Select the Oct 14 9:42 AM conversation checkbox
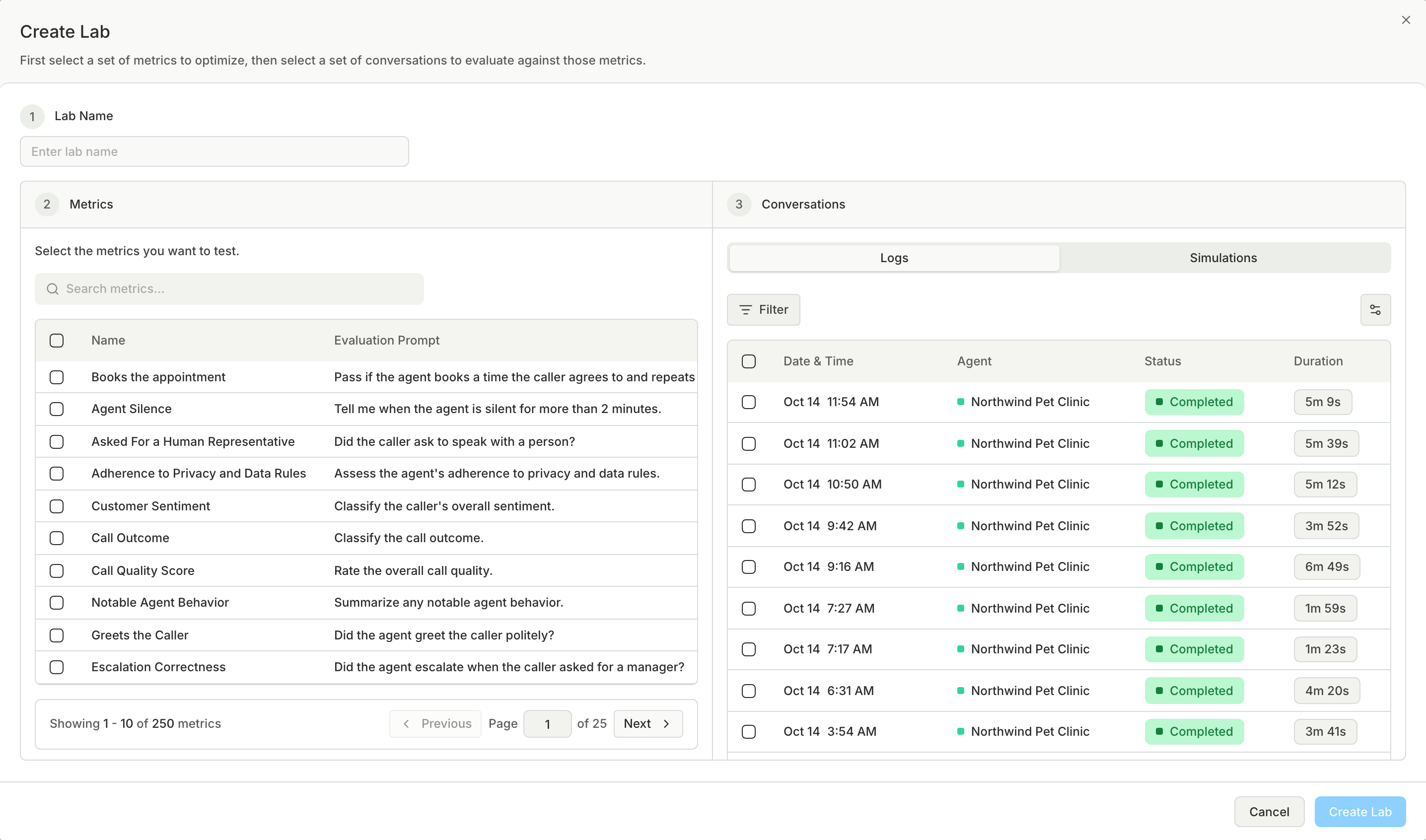Image resolution: width=1426 pixels, height=840 pixels. tap(748, 526)
